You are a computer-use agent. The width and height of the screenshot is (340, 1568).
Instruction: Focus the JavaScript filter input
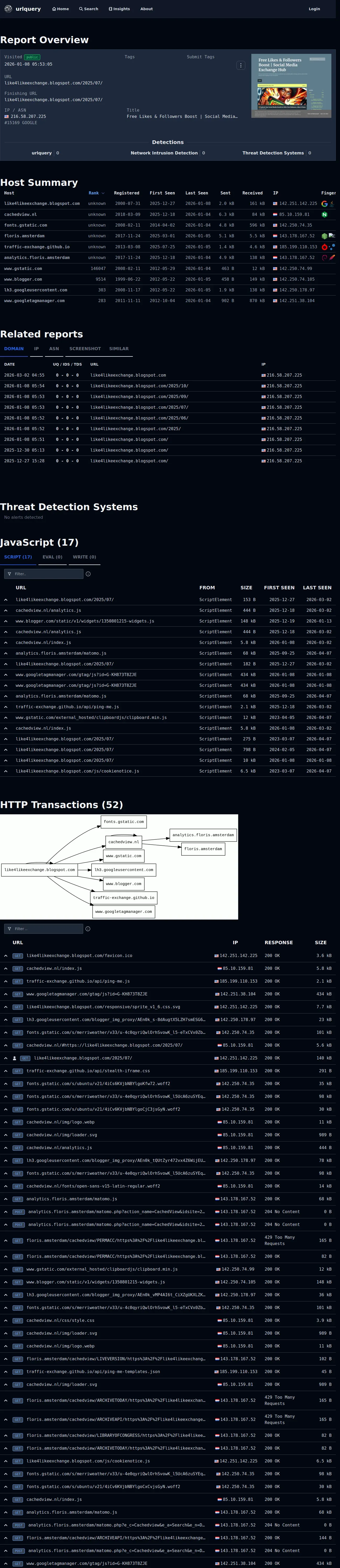click(44, 574)
